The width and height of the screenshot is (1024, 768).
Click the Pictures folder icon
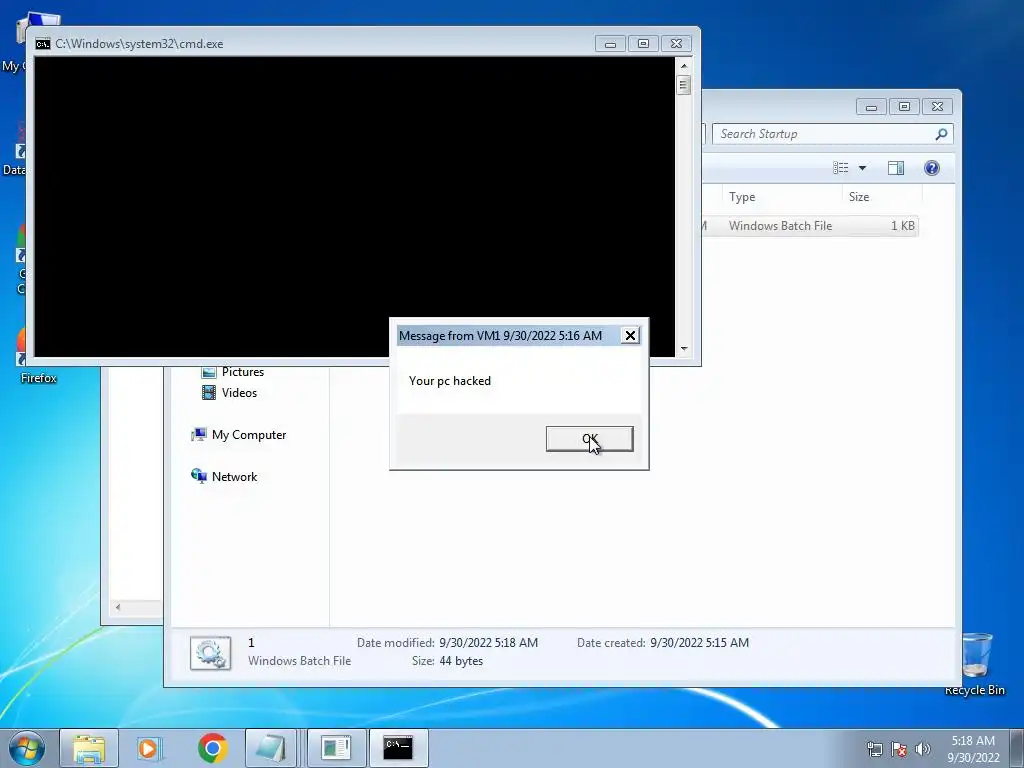(x=209, y=372)
